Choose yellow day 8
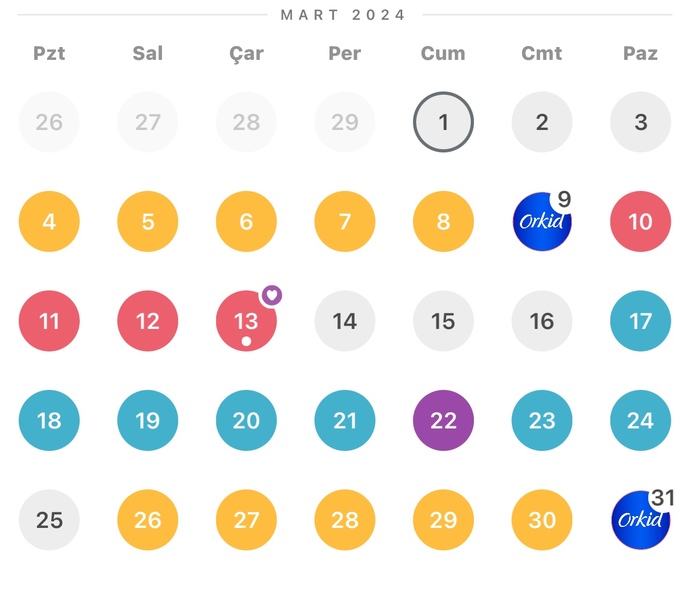 point(444,221)
